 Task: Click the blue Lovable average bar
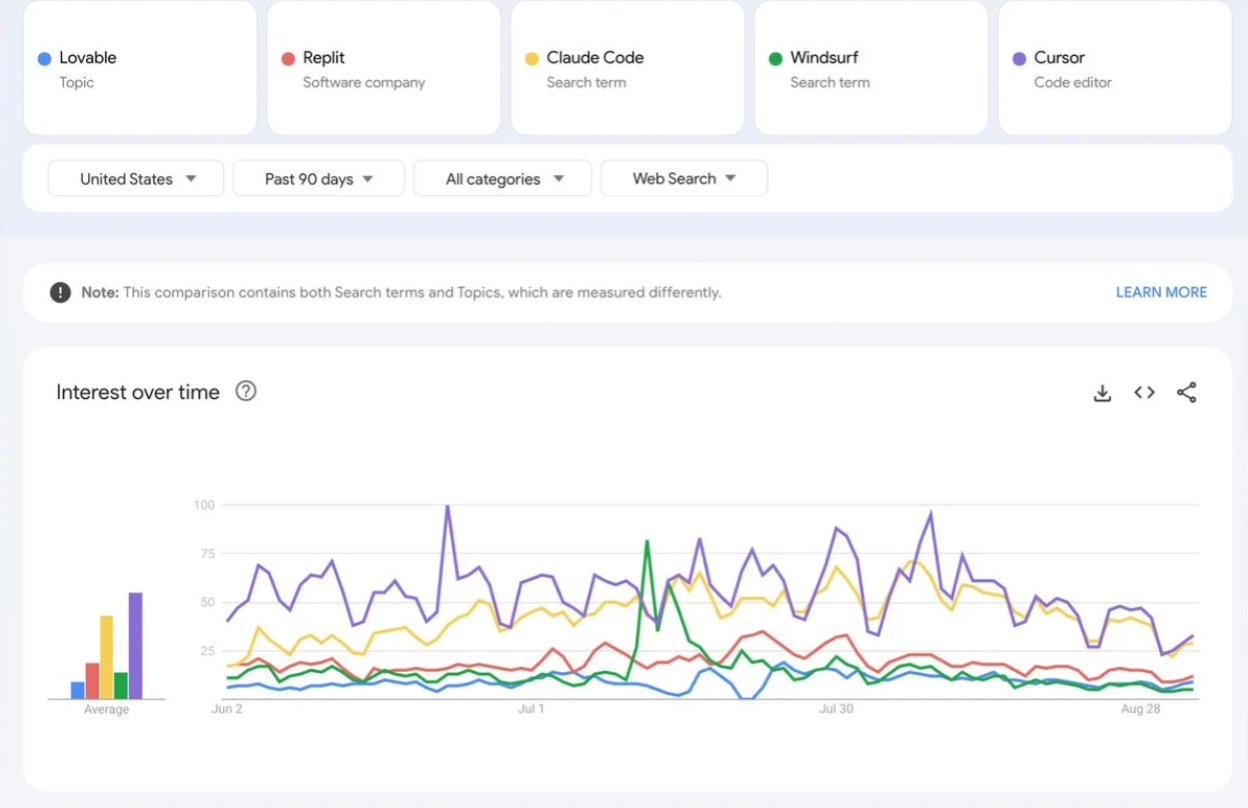pos(77,691)
